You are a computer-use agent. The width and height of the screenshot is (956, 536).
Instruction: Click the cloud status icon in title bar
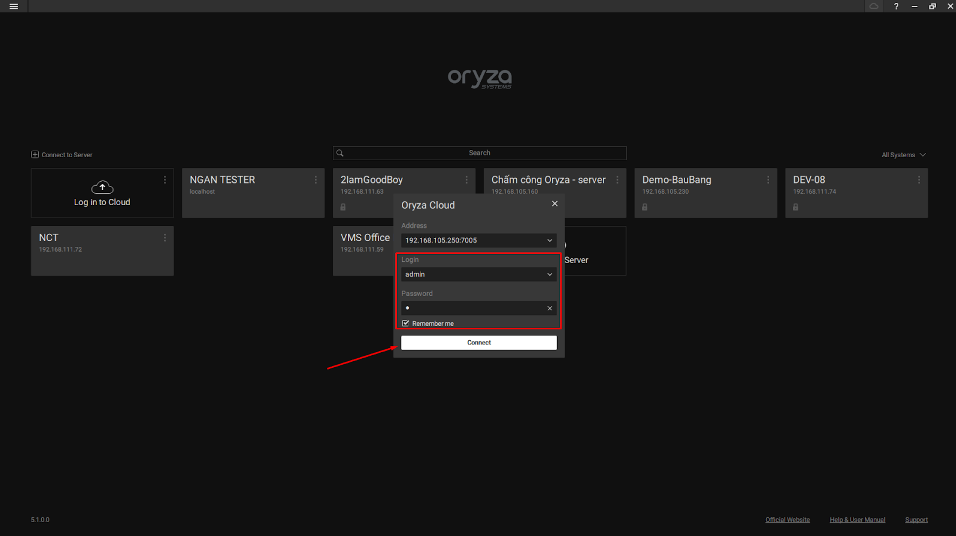coord(874,6)
